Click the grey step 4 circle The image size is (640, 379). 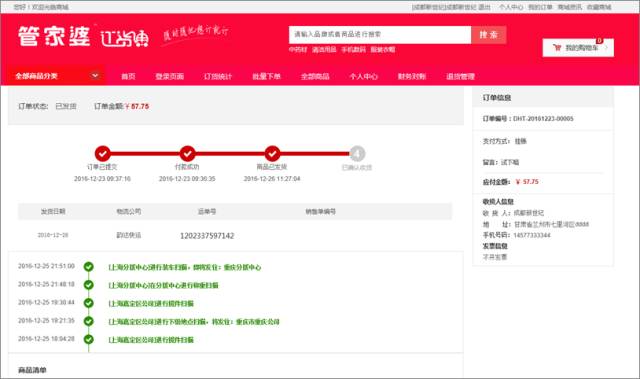357,153
